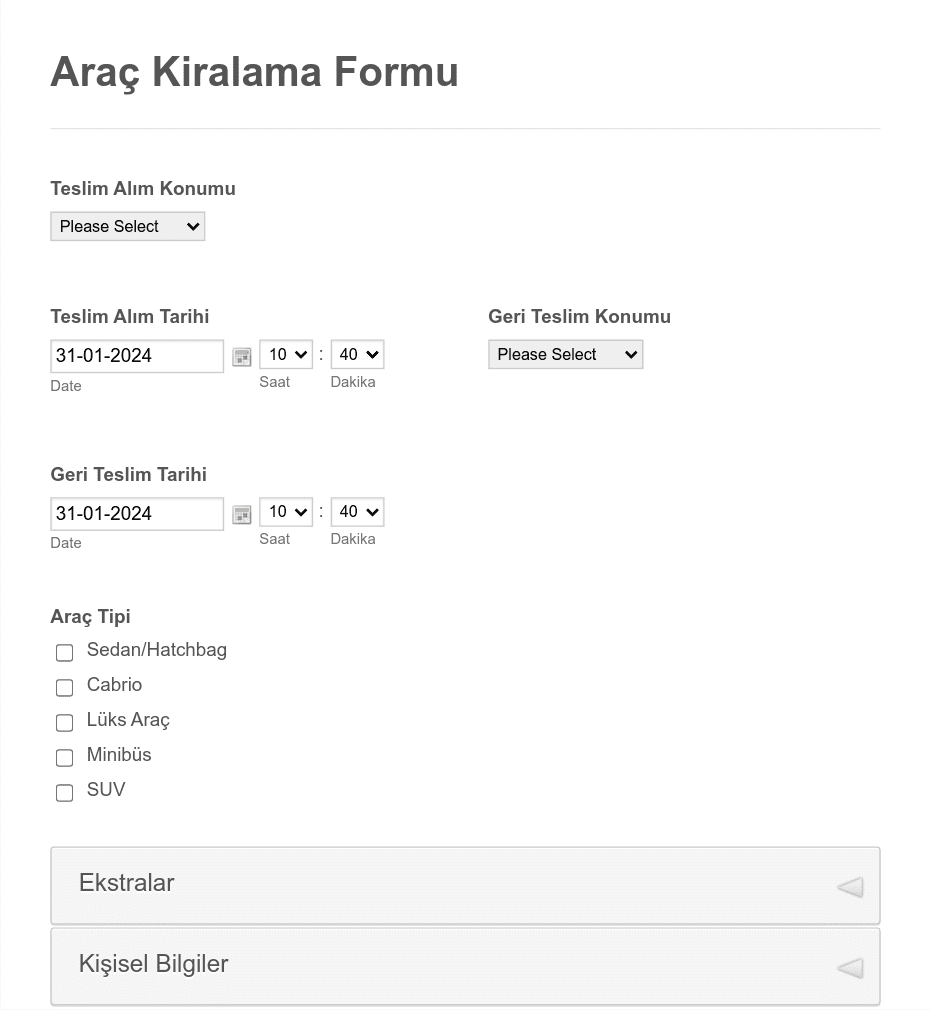Tick the Lüks Araç checkbox
Viewport: 930px width, 1010px height.
click(64, 723)
